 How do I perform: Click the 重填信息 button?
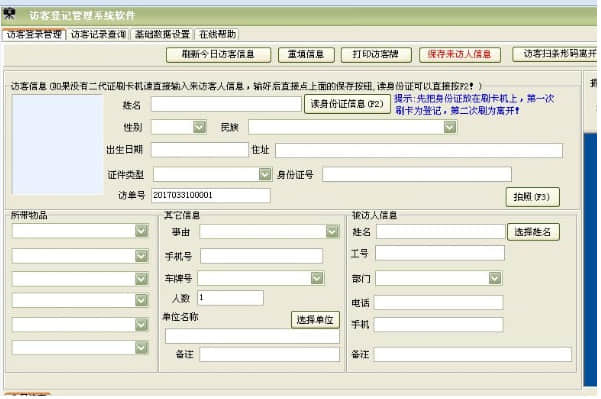306,54
